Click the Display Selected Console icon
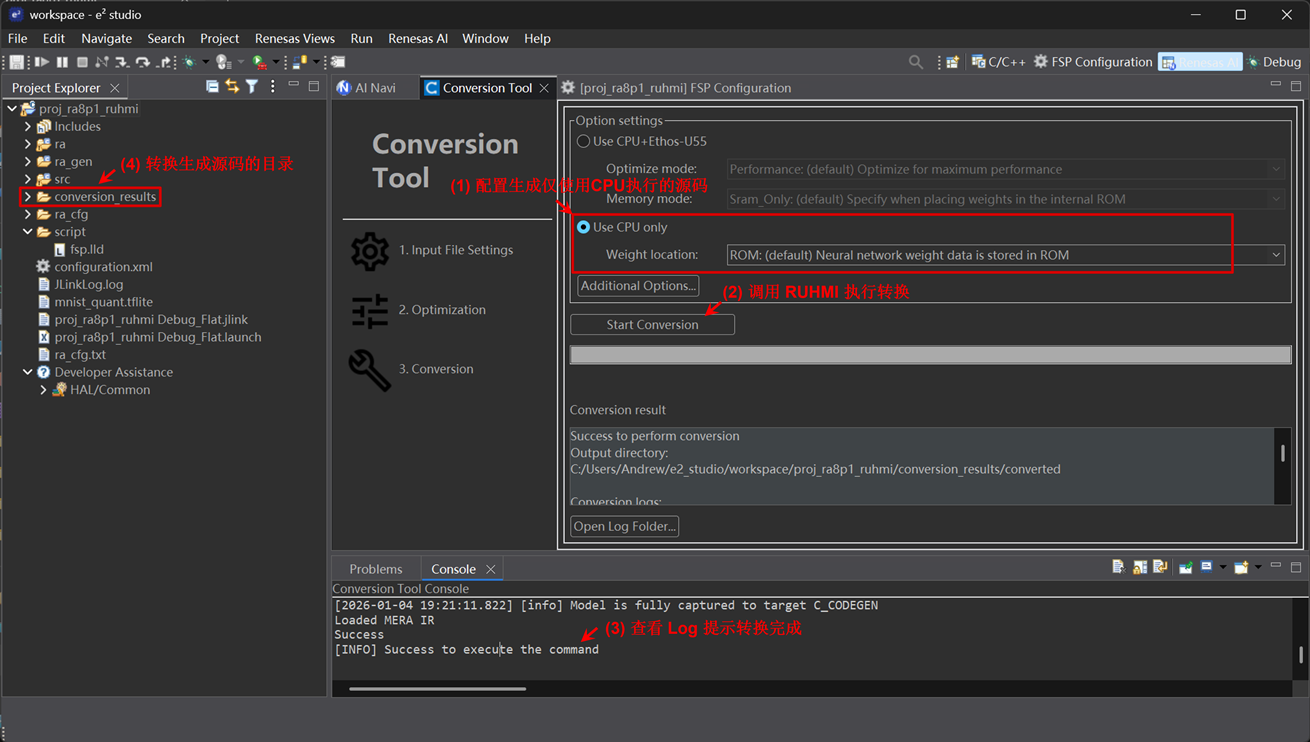The width and height of the screenshot is (1310, 742). (1207, 567)
